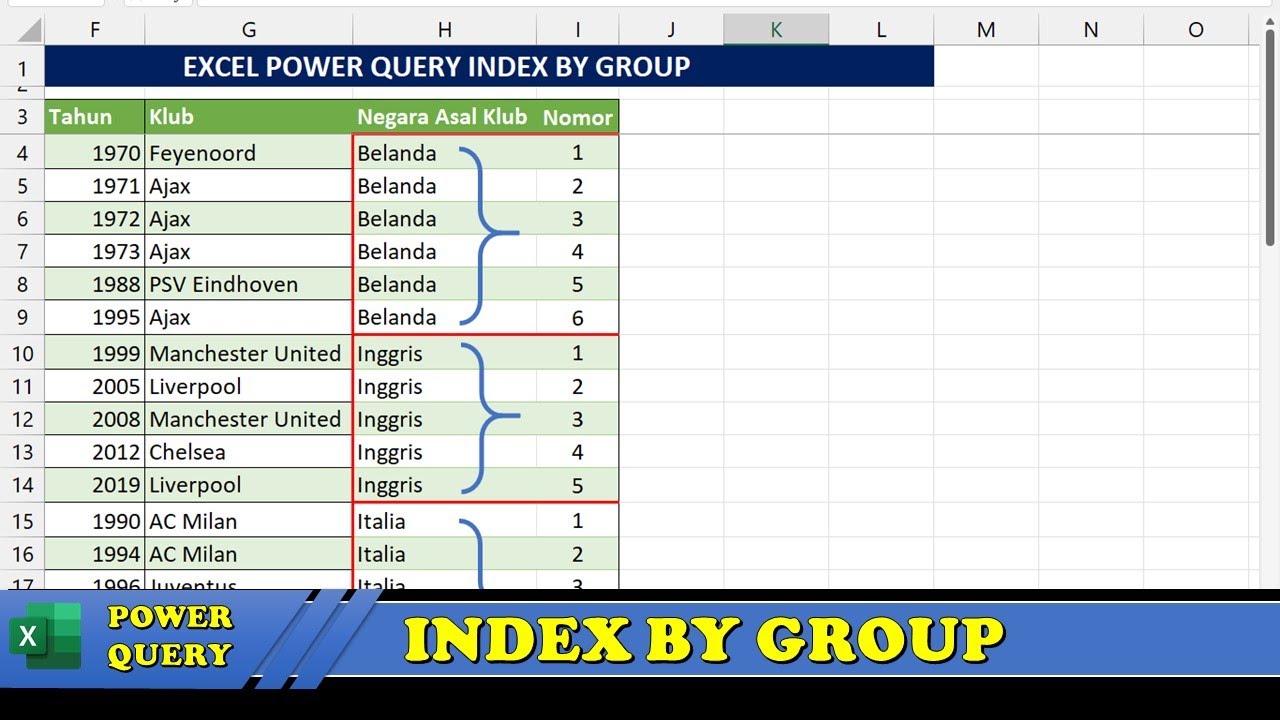The width and height of the screenshot is (1280, 720).
Task: Click the "Tahun" table header cell
Action: point(95,117)
